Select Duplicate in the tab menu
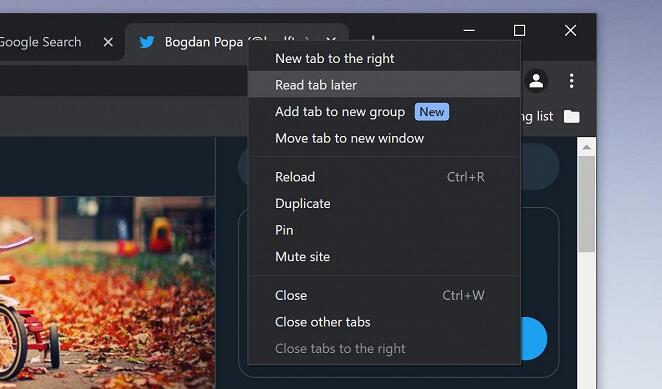Screen dimensions: 662x389 (384, 203)
